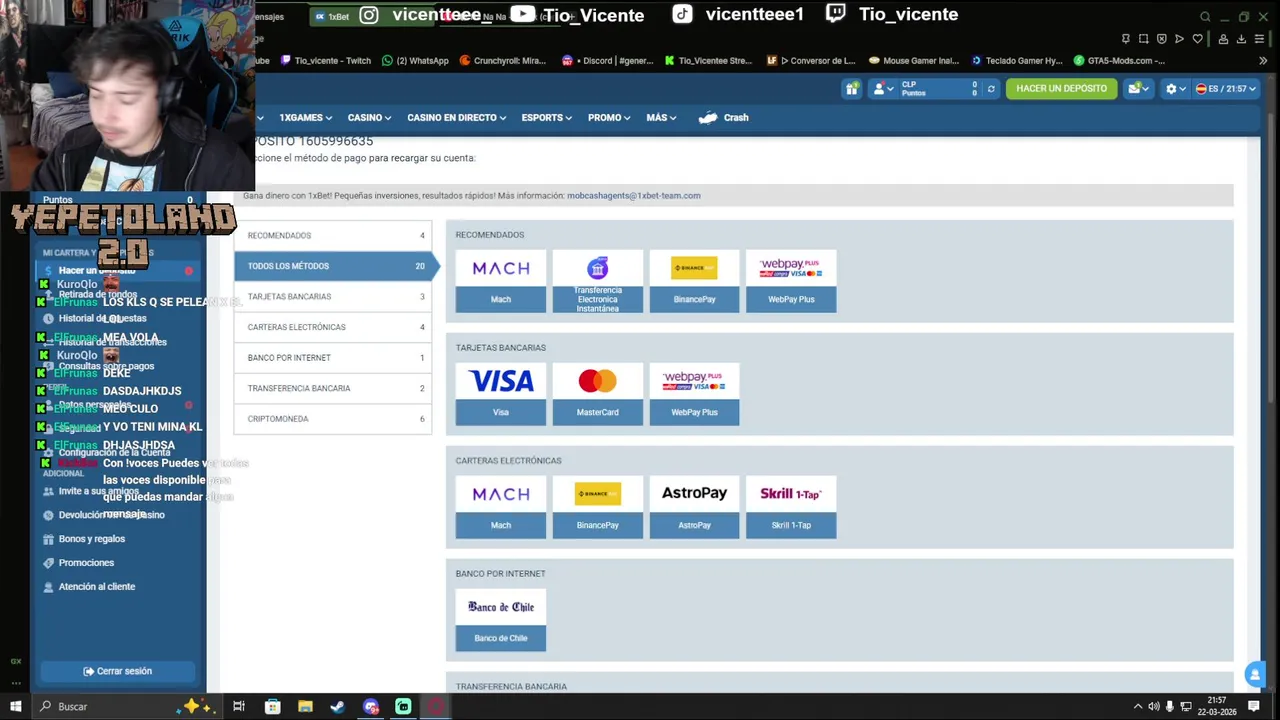Image resolution: width=1280 pixels, height=720 pixels.
Task: Expand the 1XGAMES menu
Action: coord(305,118)
